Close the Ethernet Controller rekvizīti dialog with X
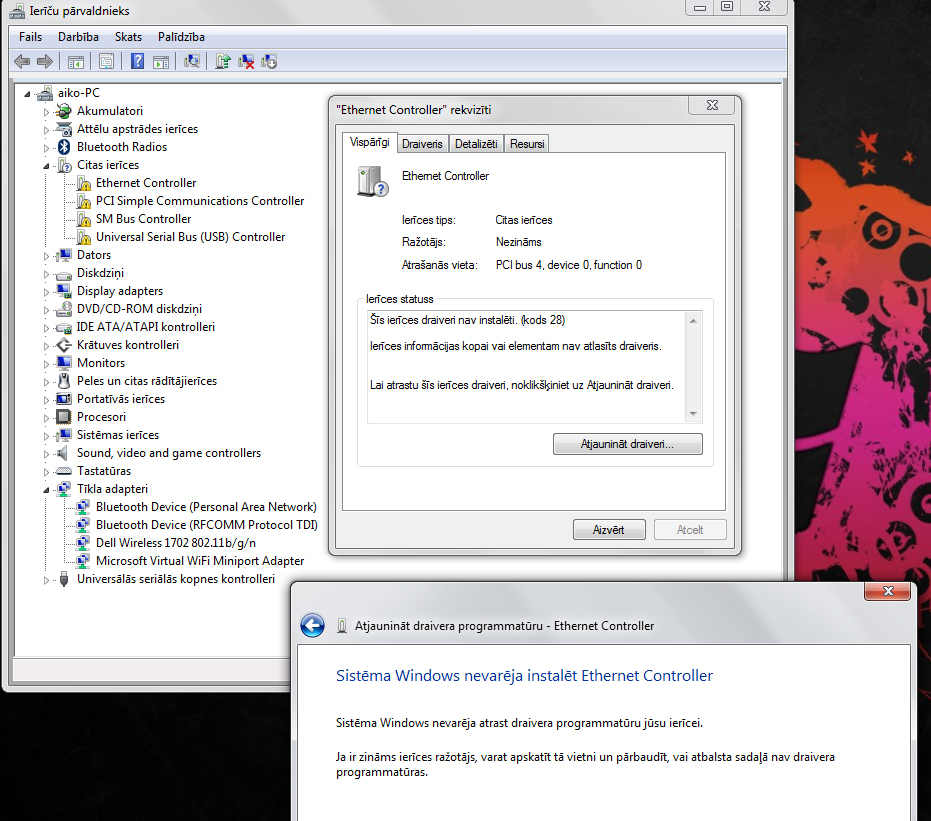The height and width of the screenshot is (821, 931). 712,105
